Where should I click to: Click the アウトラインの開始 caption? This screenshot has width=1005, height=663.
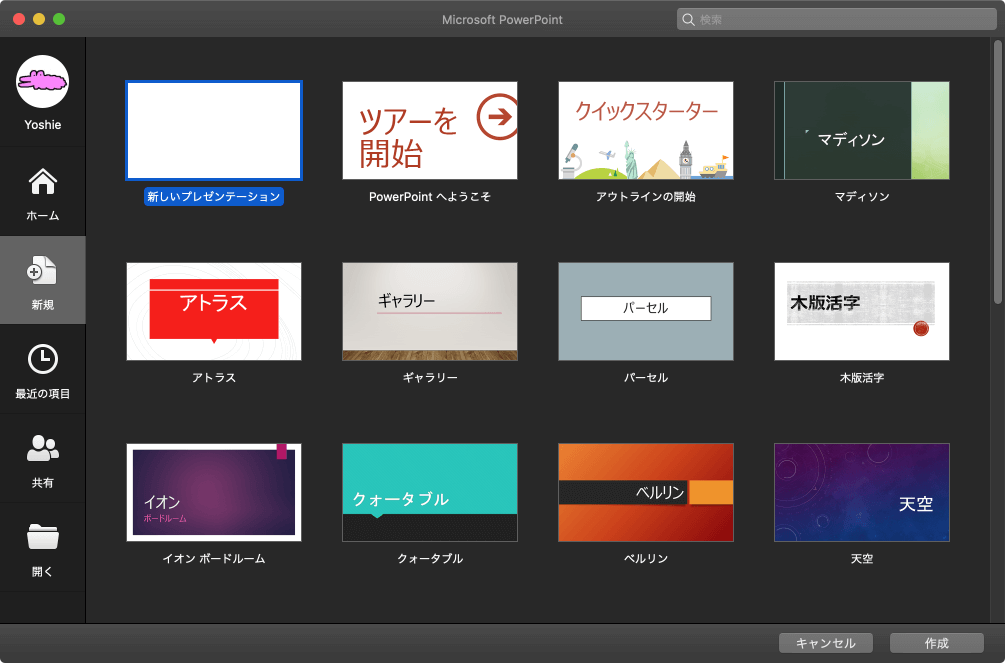pos(646,197)
